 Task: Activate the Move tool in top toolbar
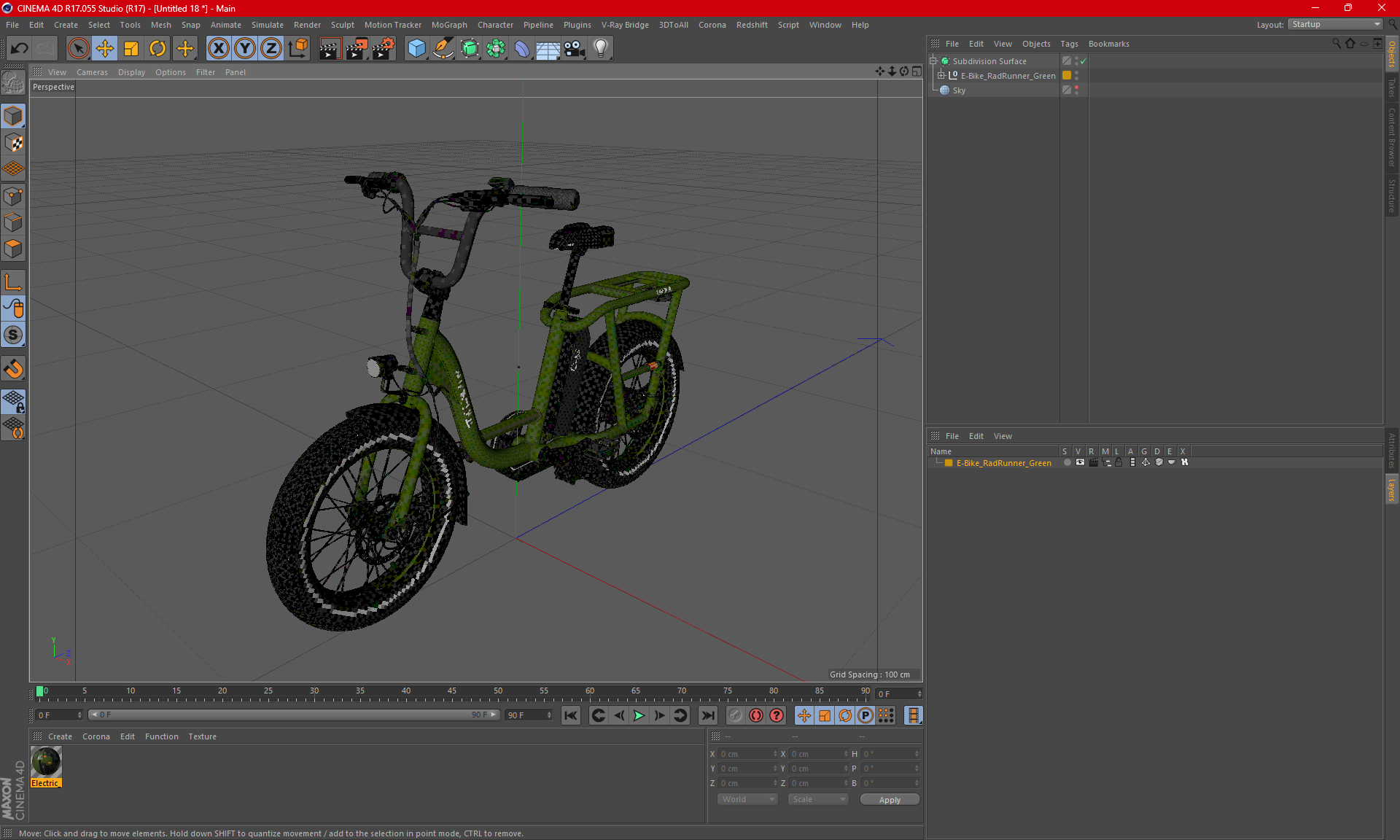[x=105, y=49]
